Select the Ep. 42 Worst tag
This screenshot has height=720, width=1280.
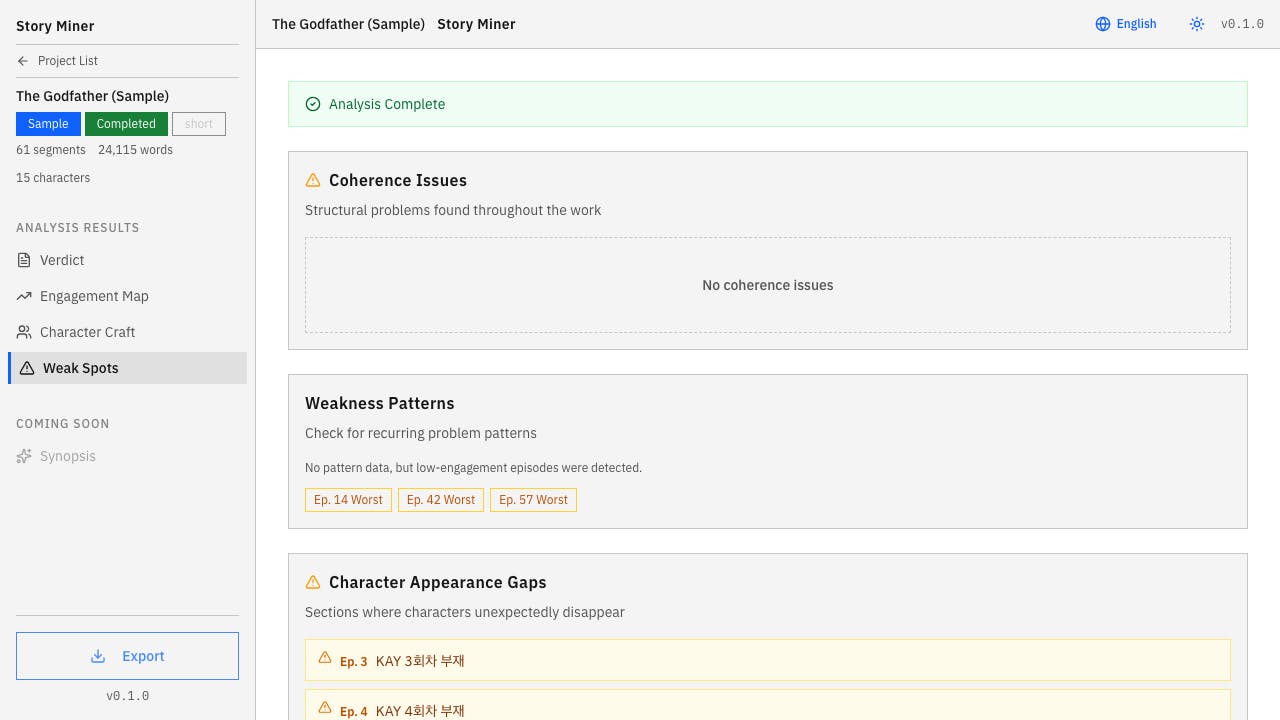(441, 500)
